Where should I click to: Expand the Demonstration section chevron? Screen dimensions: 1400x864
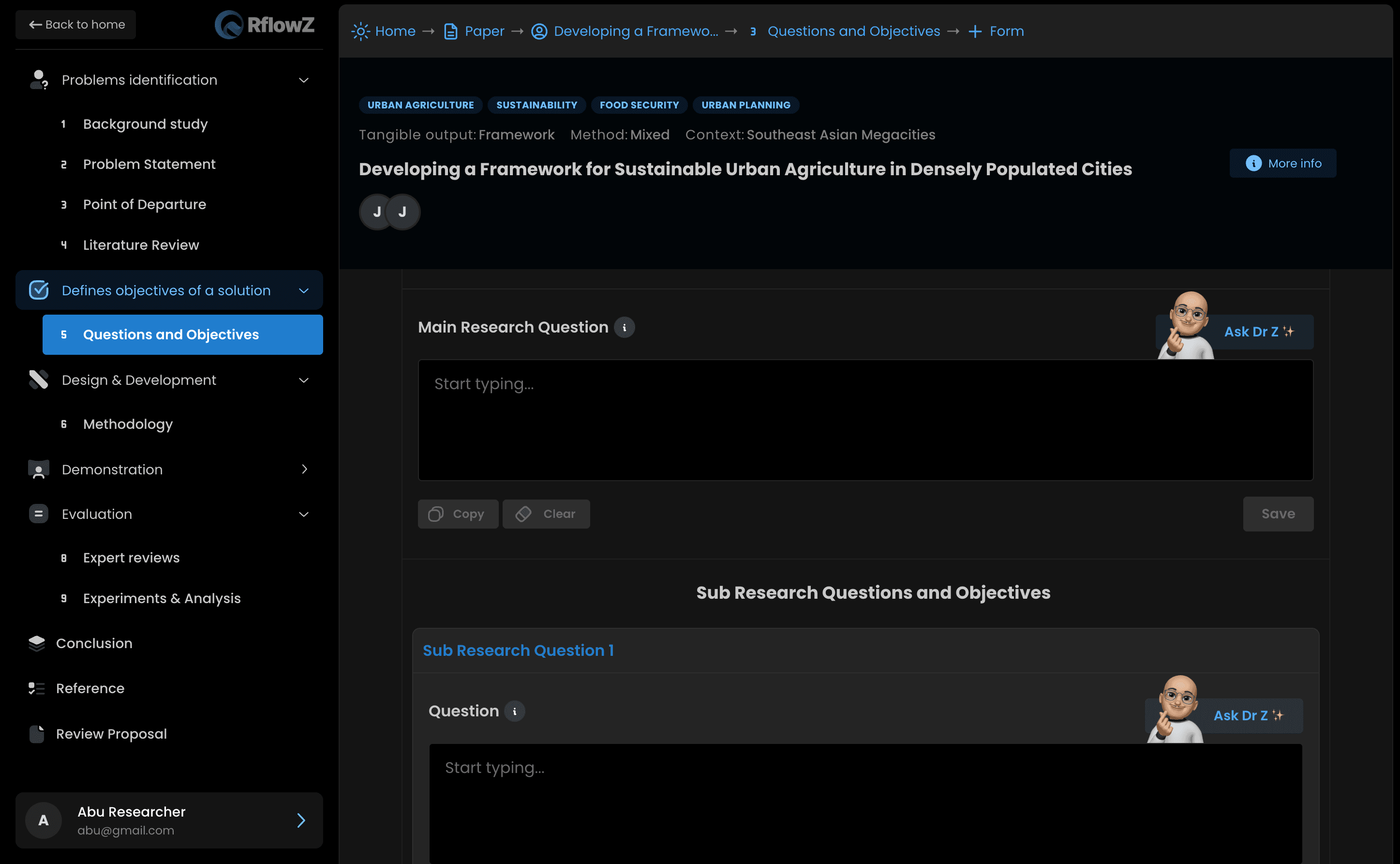coord(304,469)
